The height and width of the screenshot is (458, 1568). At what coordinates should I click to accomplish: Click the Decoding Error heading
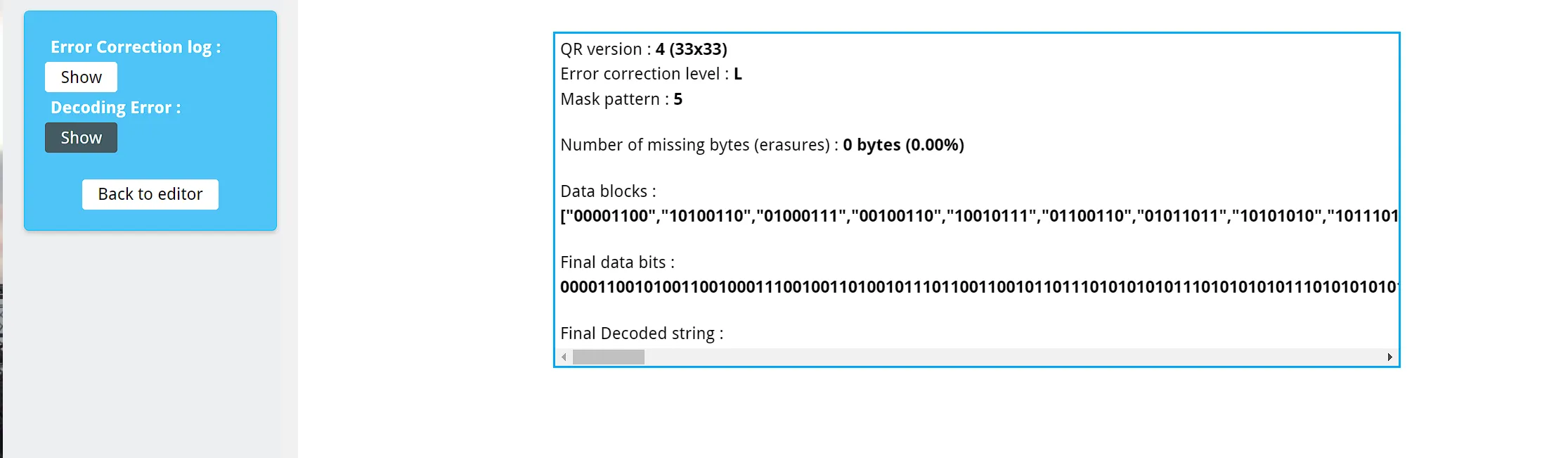(x=115, y=107)
